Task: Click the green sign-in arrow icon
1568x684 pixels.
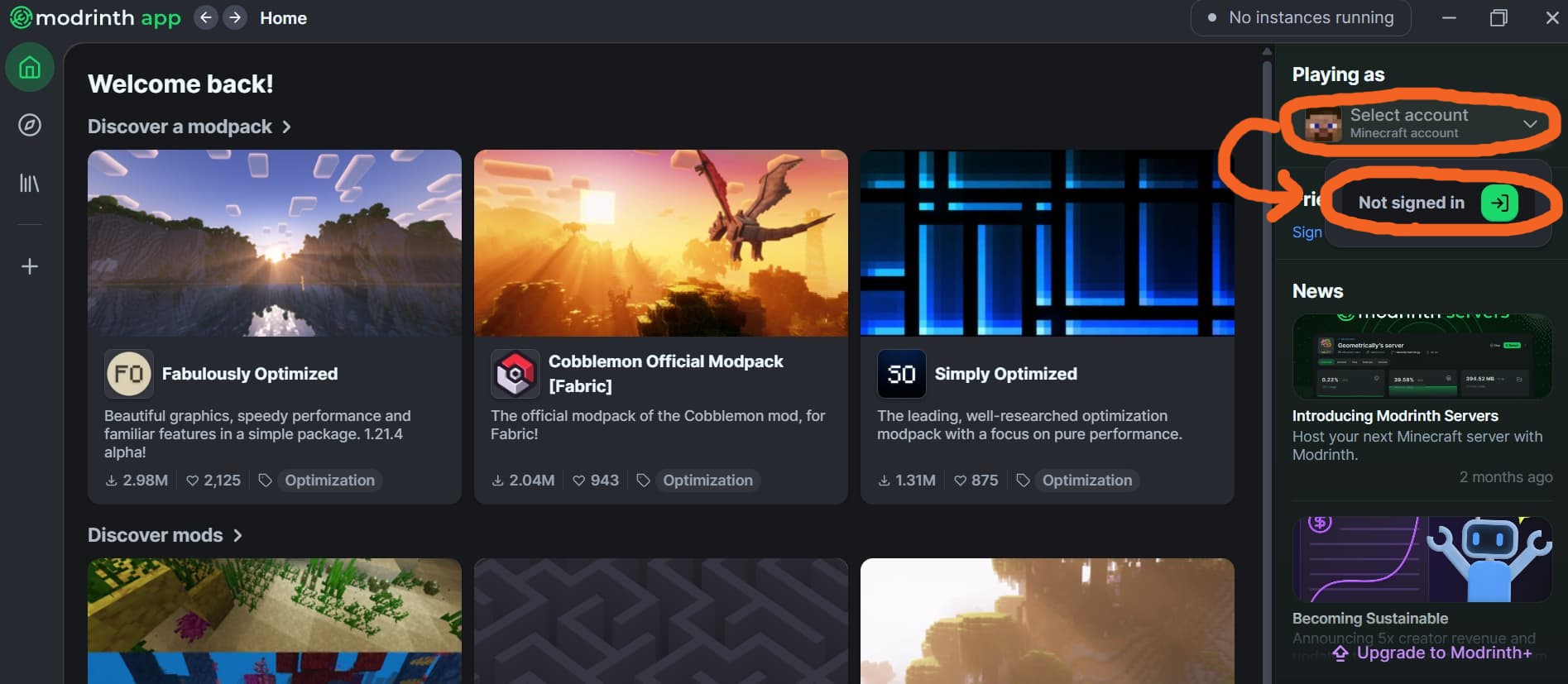Action: (x=1498, y=203)
